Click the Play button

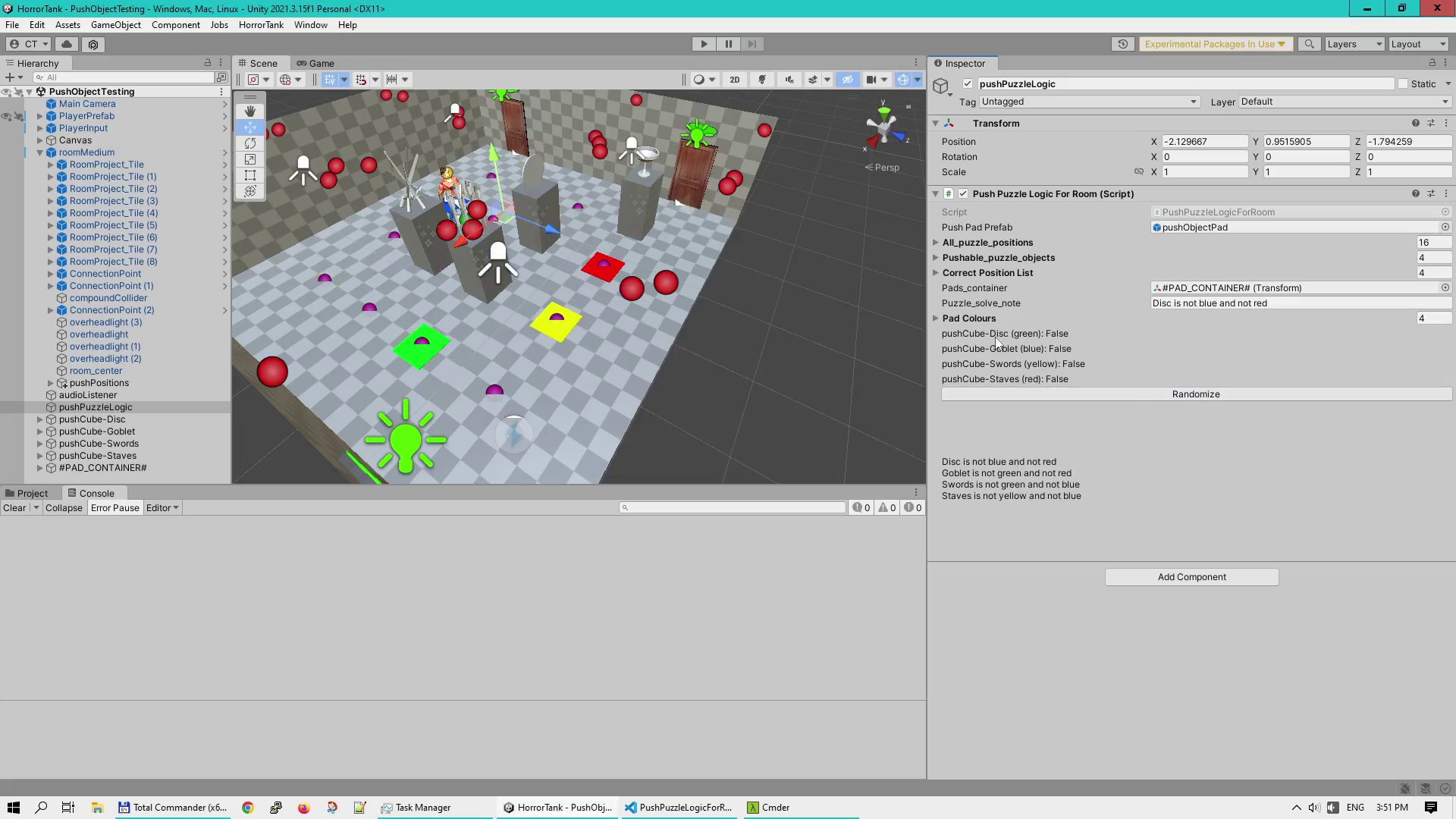704,44
